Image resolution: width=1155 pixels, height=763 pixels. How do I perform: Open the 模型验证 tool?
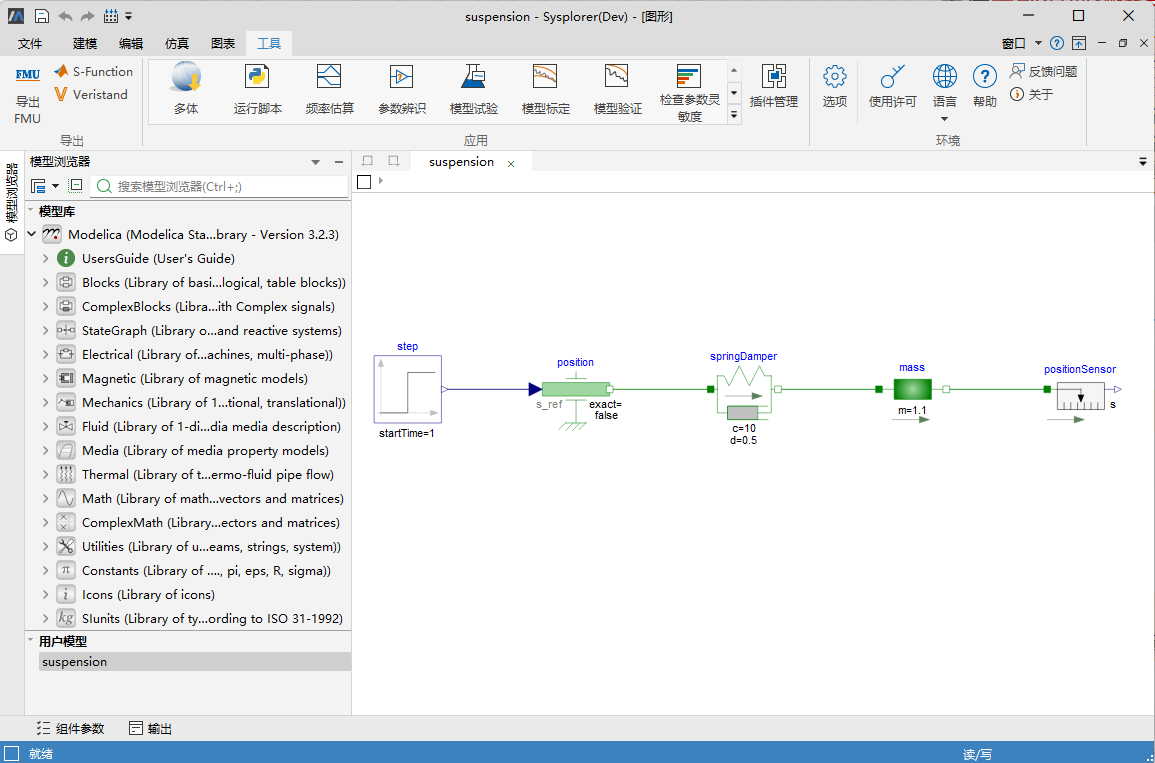pos(617,89)
